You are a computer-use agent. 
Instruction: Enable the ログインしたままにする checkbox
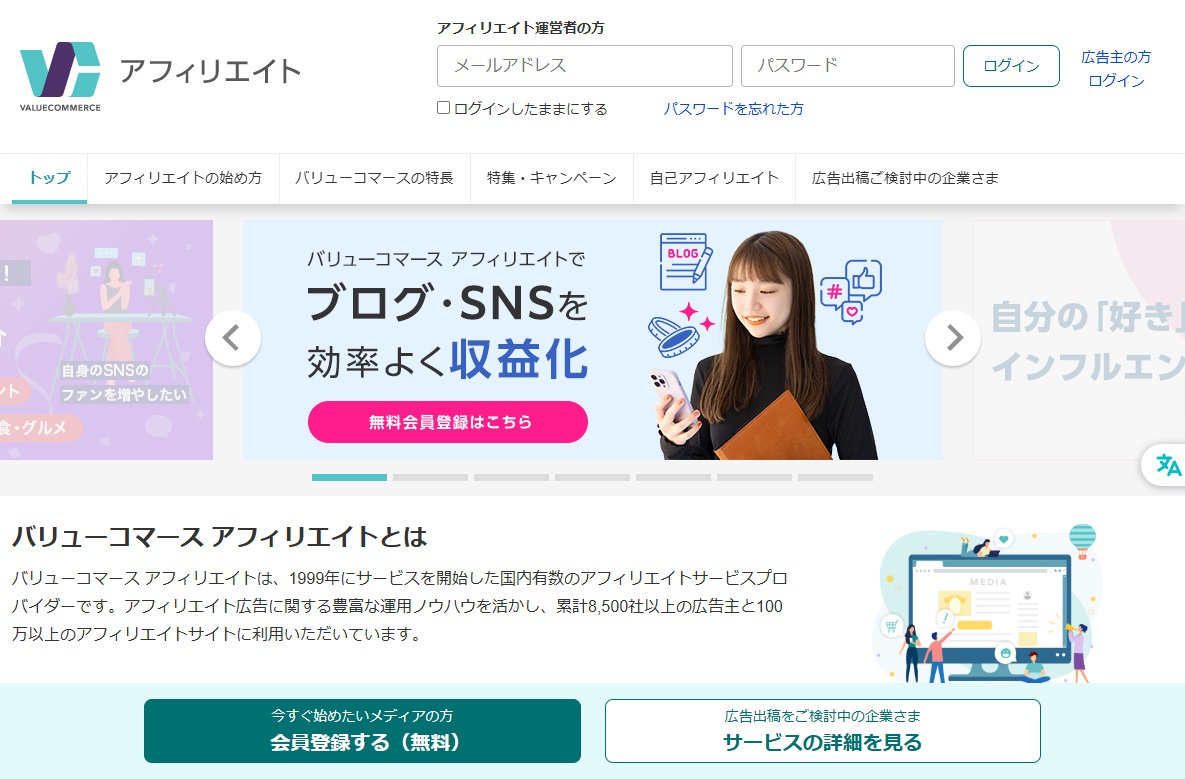444,107
